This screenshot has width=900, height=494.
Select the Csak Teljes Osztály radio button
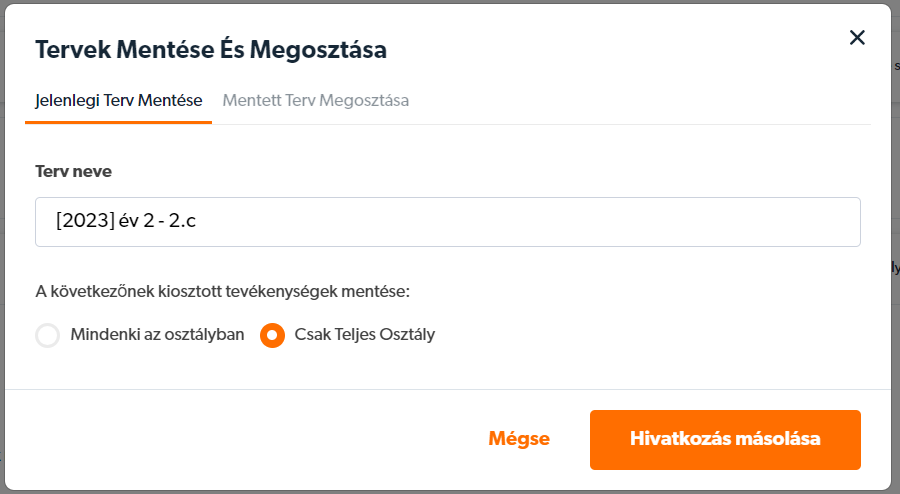(272, 335)
